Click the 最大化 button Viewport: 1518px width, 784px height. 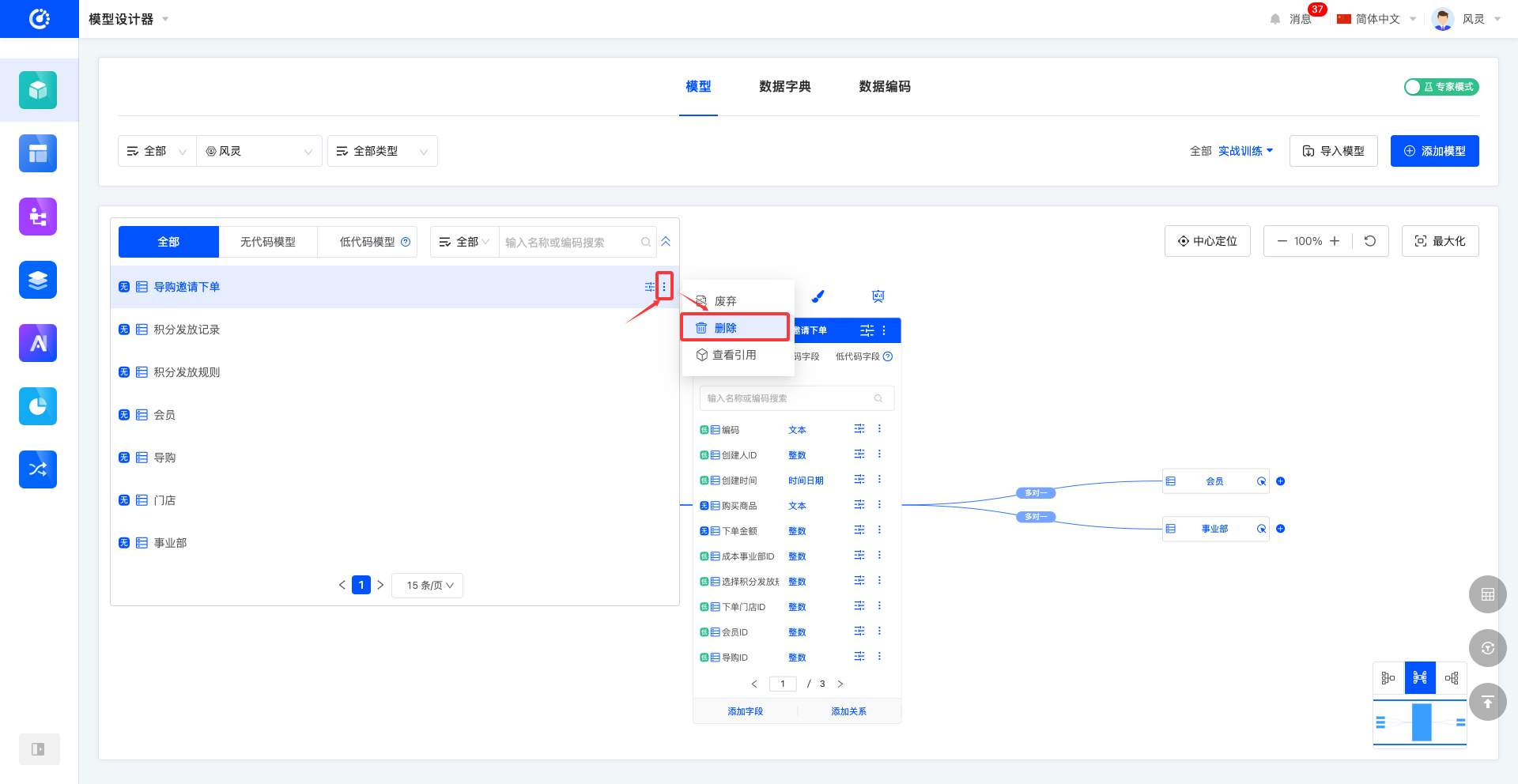(1440, 241)
